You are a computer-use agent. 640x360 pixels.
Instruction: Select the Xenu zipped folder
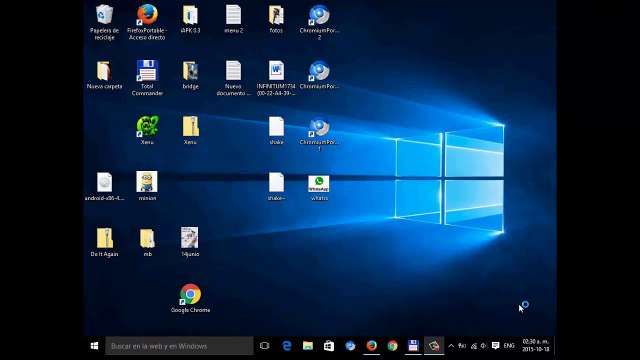click(x=190, y=131)
